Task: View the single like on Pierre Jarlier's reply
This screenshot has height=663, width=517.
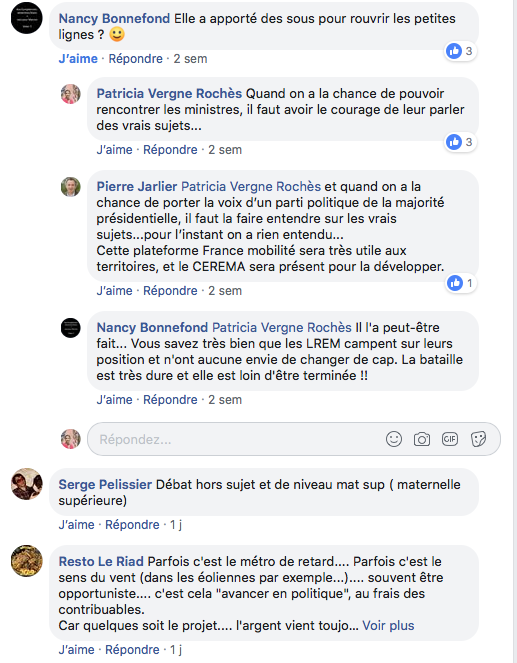Action: (x=461, y=283)
